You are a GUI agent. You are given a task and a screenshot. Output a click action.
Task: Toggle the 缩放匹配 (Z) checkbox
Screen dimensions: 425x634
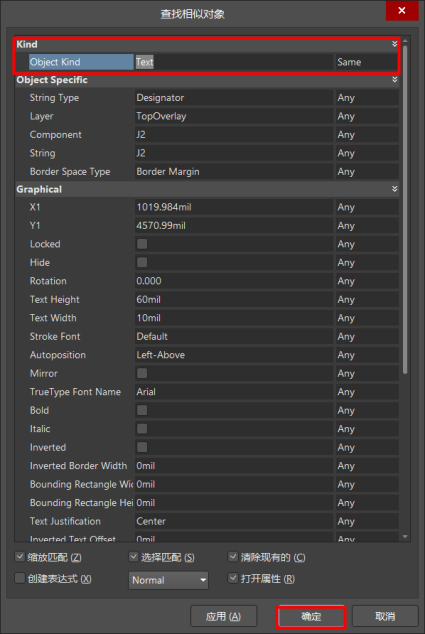pos(19,557)
